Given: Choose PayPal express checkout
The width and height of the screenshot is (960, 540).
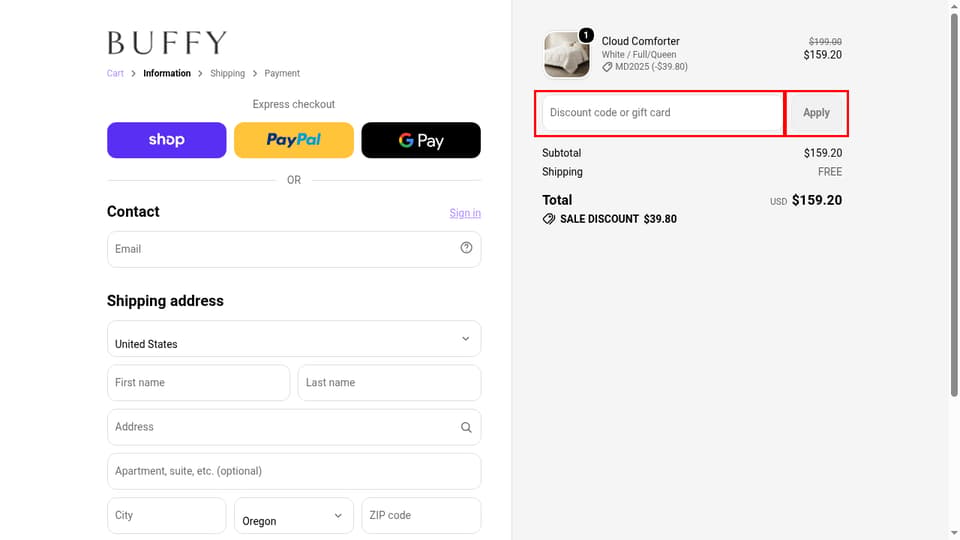Looking at the screenshot, I should (x=294, y=140).
